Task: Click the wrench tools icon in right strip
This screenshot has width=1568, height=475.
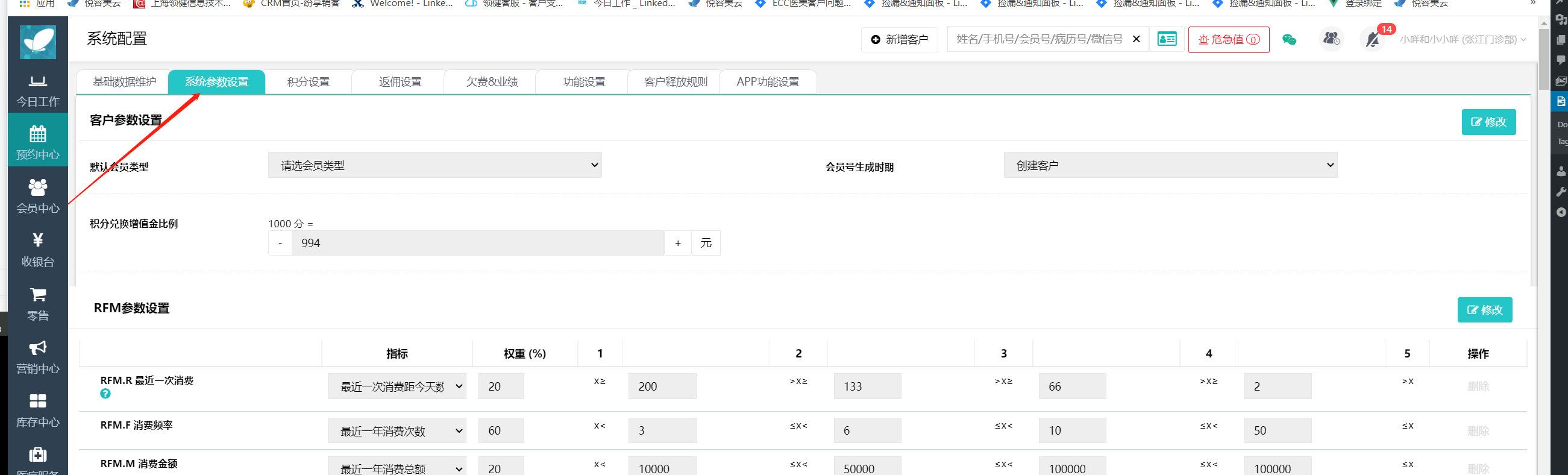Action: click(1561, 192)
